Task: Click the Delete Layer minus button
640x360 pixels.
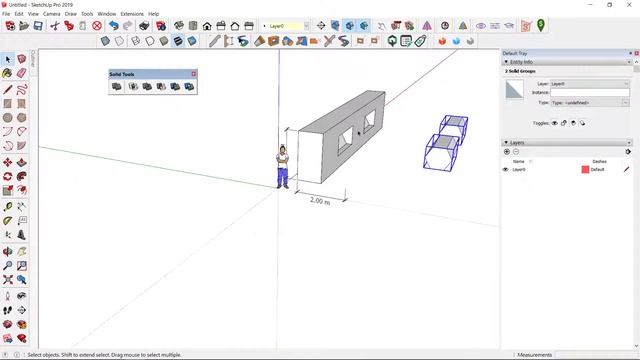Action: coord(516,152)
